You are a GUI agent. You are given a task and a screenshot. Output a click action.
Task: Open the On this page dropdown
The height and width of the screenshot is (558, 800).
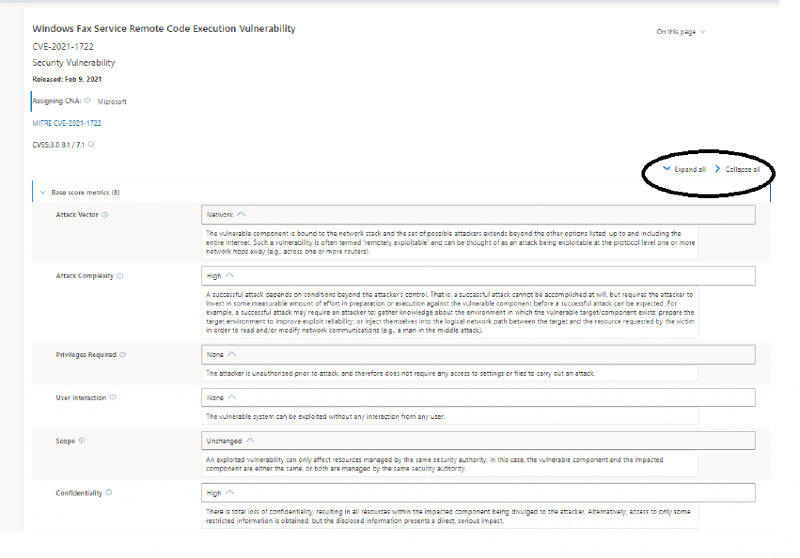tap(680, 32)
